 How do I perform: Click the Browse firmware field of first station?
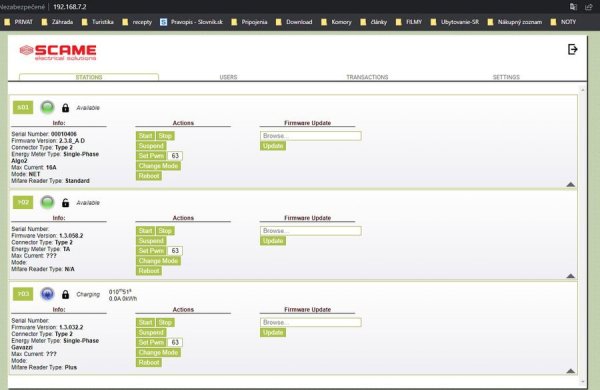311,136
